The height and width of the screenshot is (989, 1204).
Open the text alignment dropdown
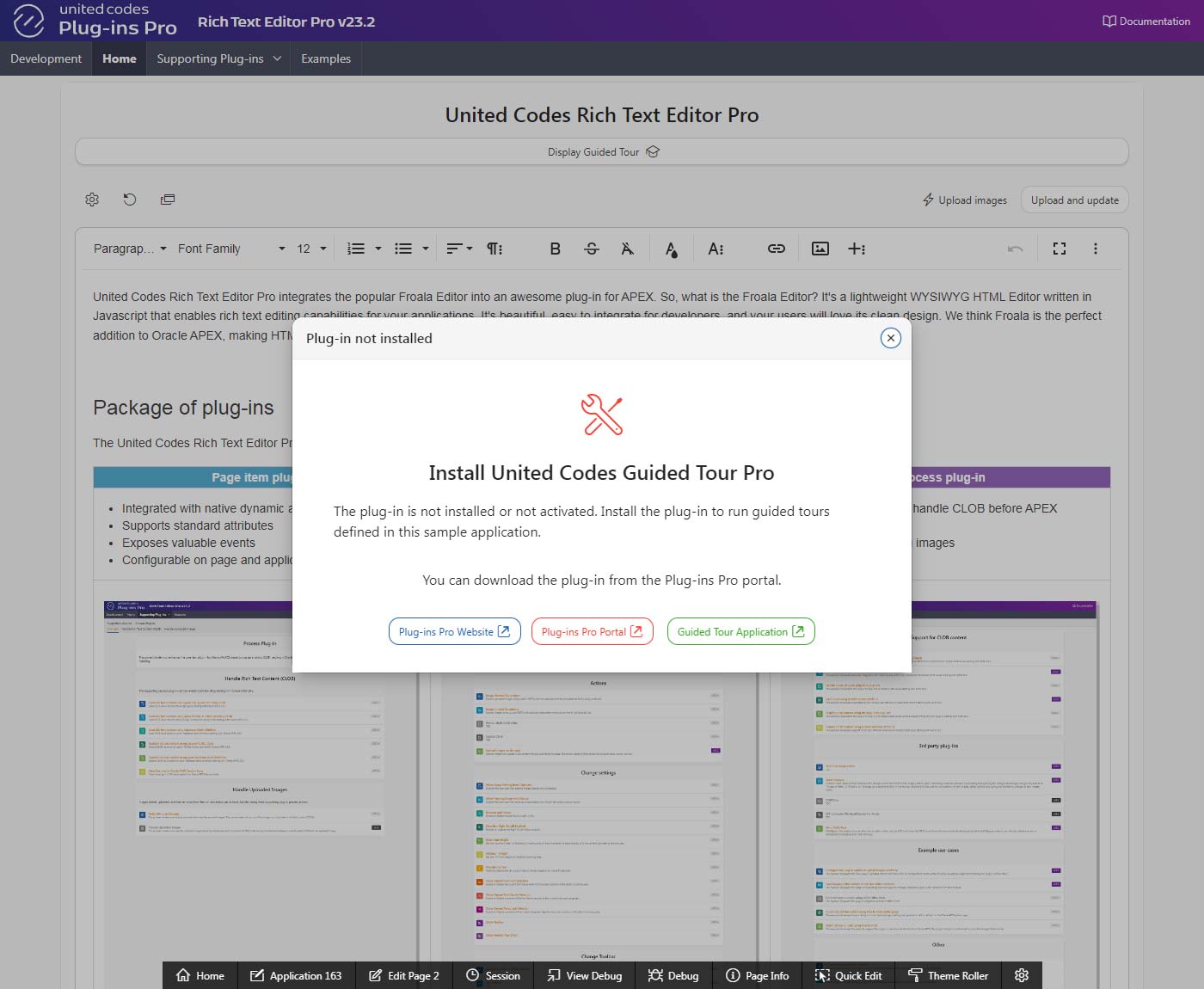click(459, 249)
